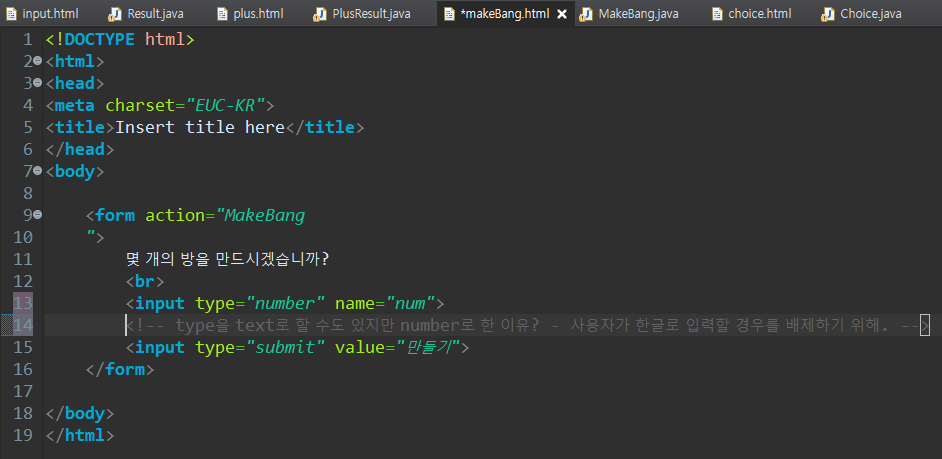
Task: Click the makeBang.html file icon
Action: coord(449,14)
